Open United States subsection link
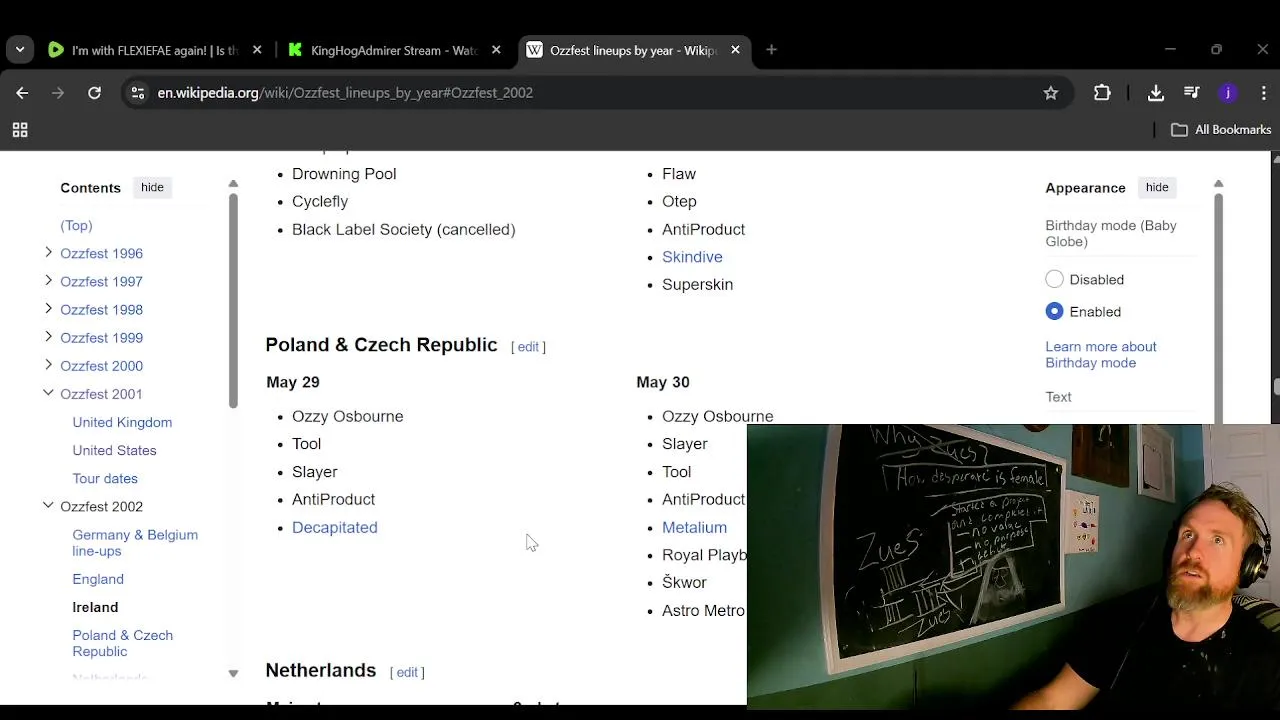Screen dimensions: 1280x720 [114, 450]
